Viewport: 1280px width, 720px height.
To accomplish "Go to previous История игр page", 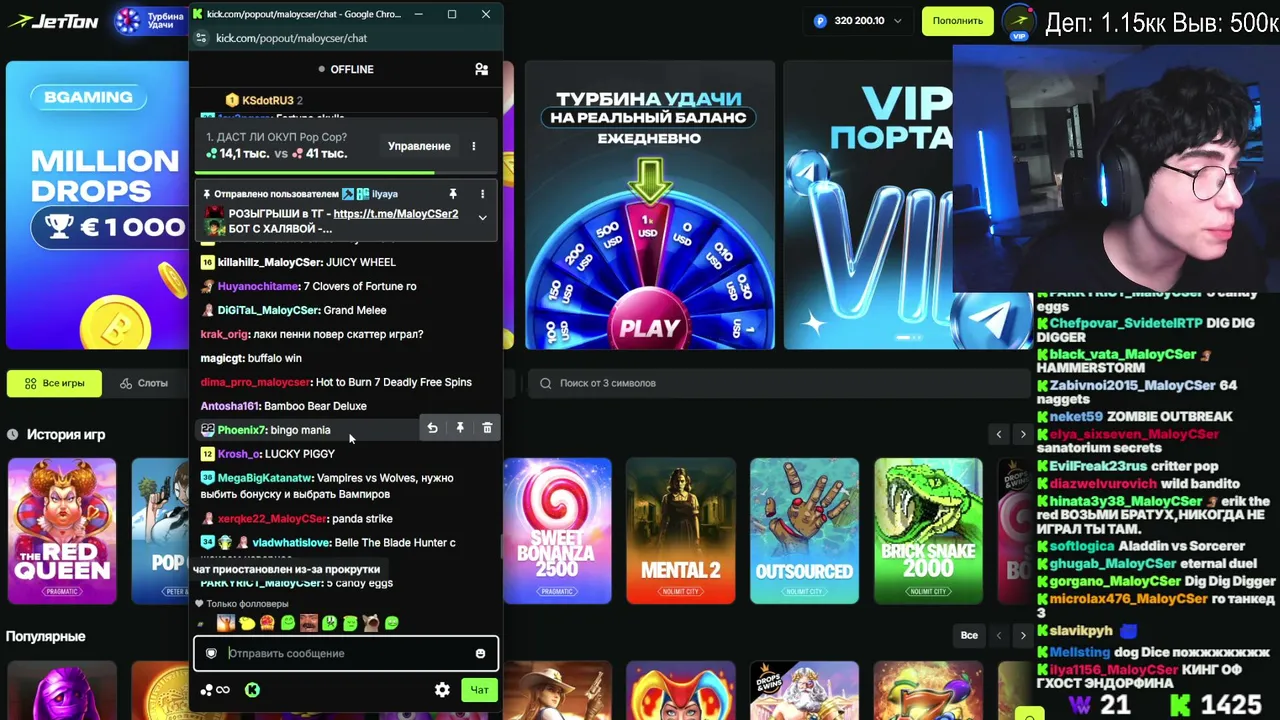I will tap(998, 434).
